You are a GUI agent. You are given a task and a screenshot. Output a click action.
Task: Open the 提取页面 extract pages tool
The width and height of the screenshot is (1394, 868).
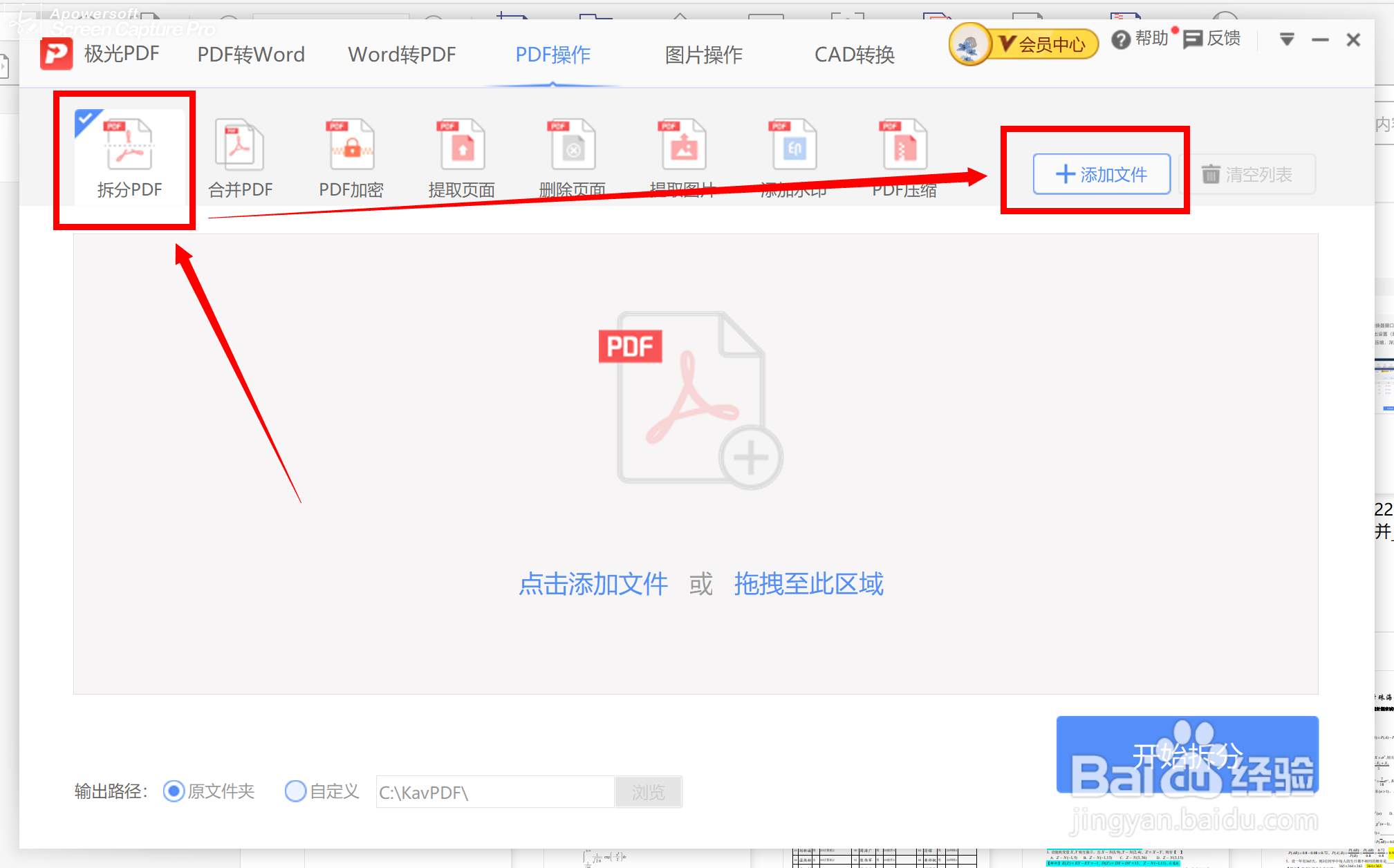[462, 159]
